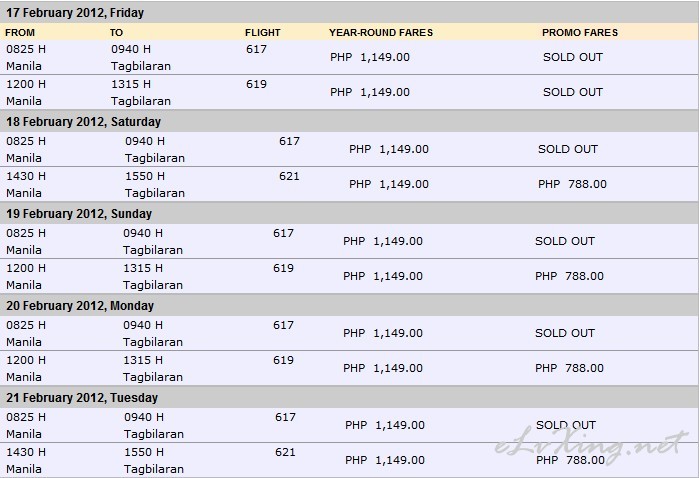Viewport: 699px width, 478px height.
Task: Click the FROM column header
Action: (x=20, y=33)
